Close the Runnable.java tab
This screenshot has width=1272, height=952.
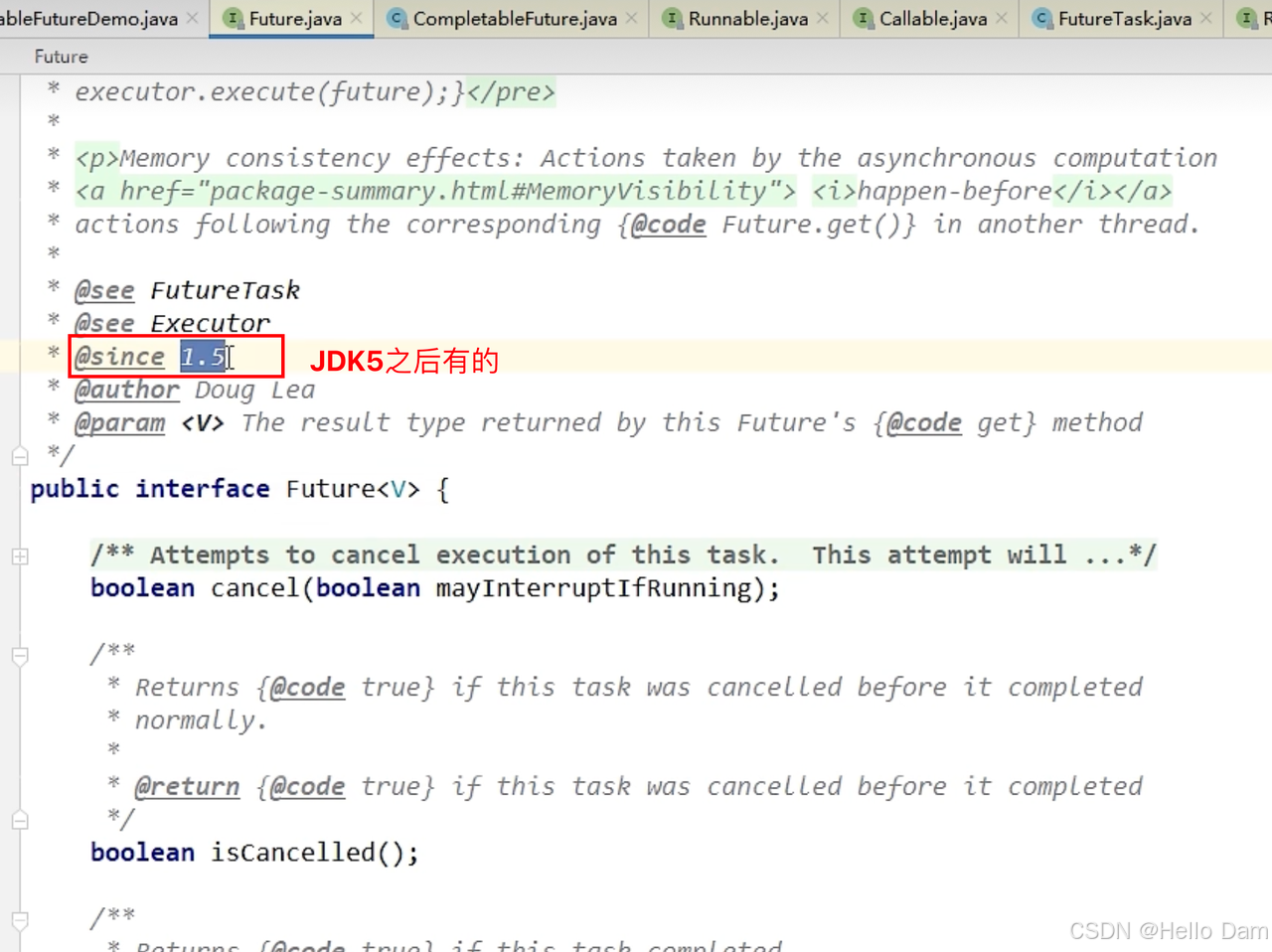823,18
